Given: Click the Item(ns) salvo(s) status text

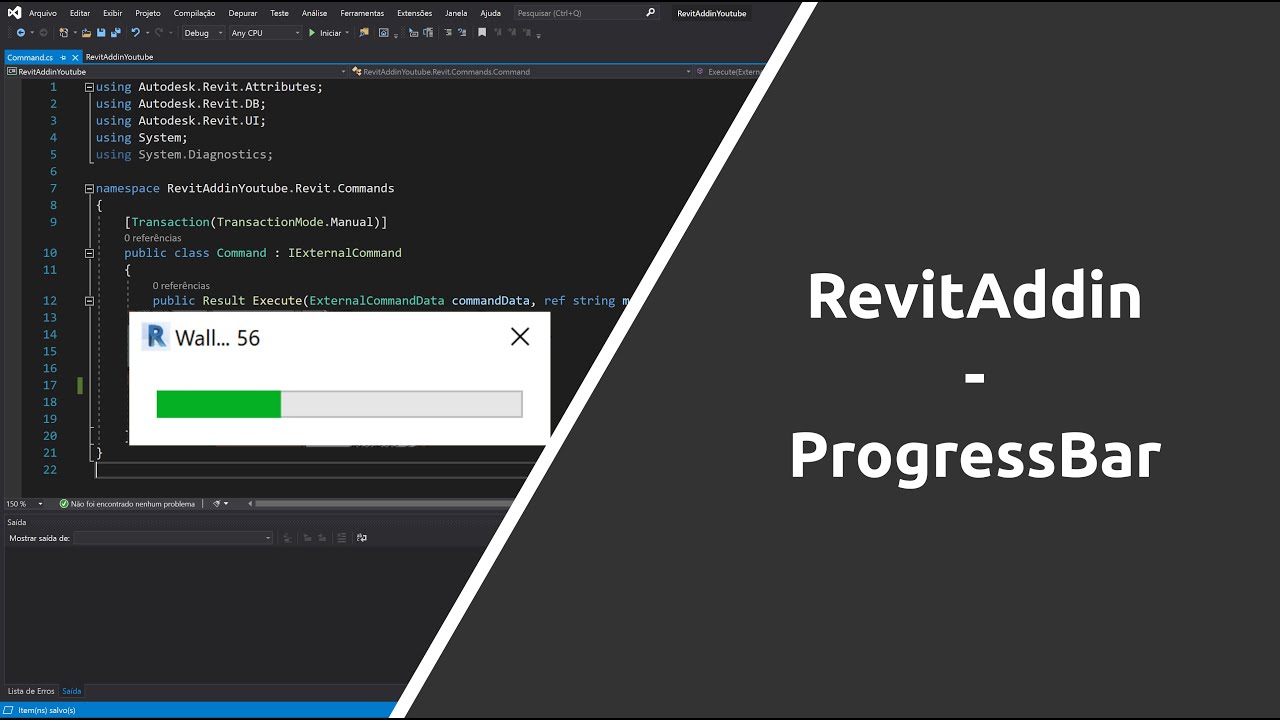Looking at the screenshot, I should click(47, 710).
